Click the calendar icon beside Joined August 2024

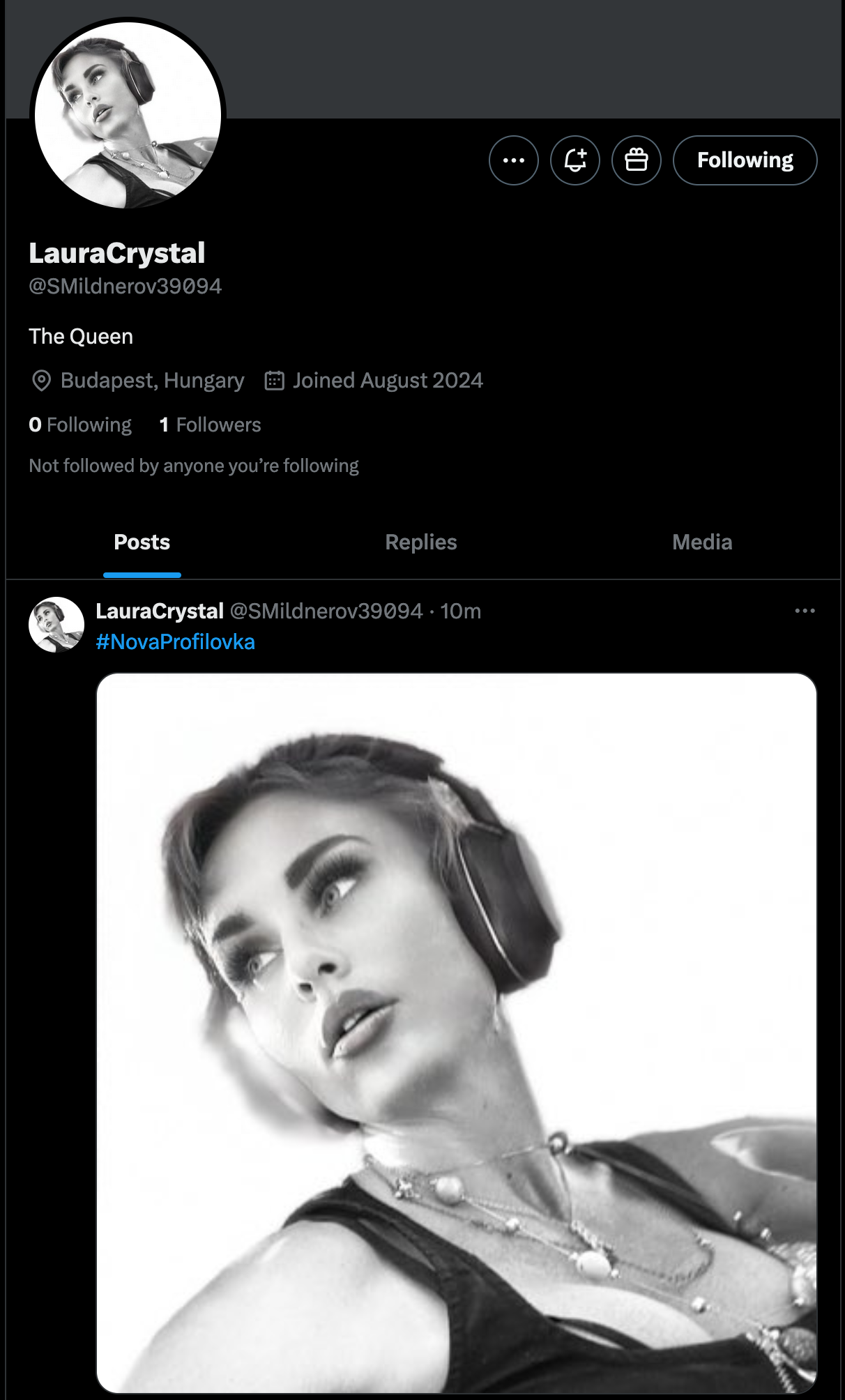pos(275,381)
